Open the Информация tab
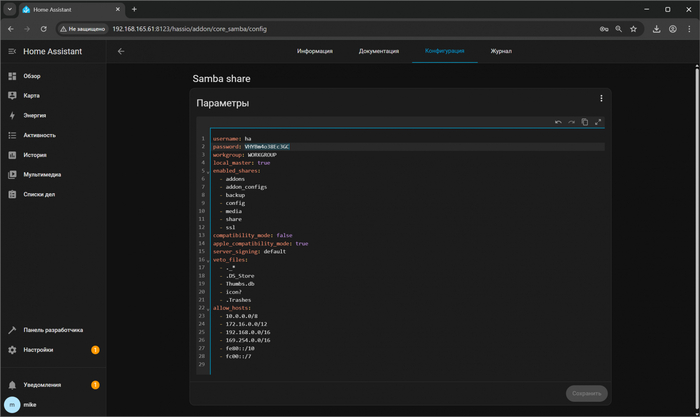The height and width of the screenshot is (417, 700). [315, 51]
